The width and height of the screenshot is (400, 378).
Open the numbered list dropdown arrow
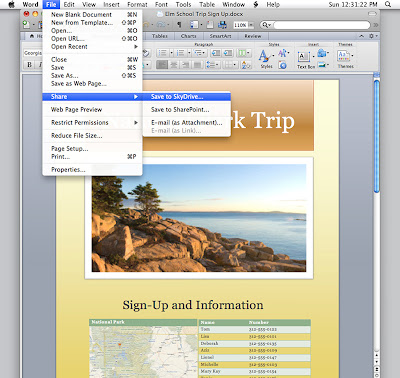[189, 53]
